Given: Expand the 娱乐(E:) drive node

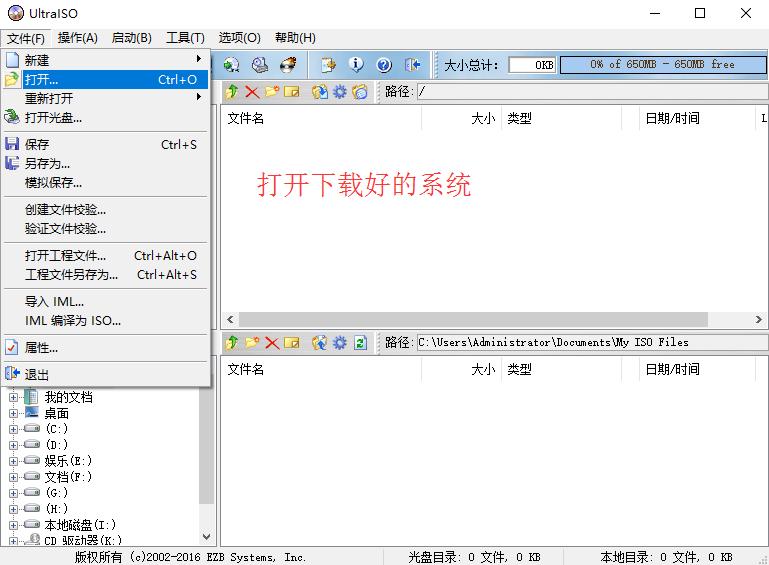Looking at the screenshot, I should 14,461.
